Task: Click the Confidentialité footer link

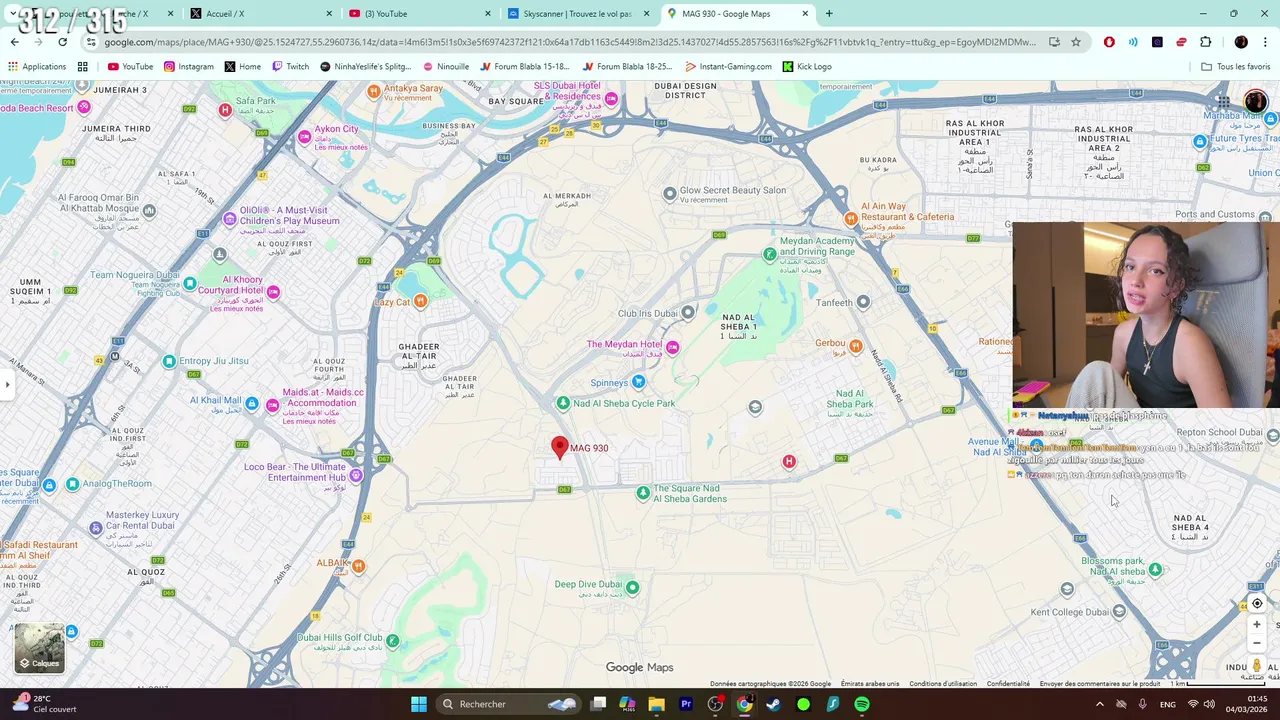Action: point(1008,684)
